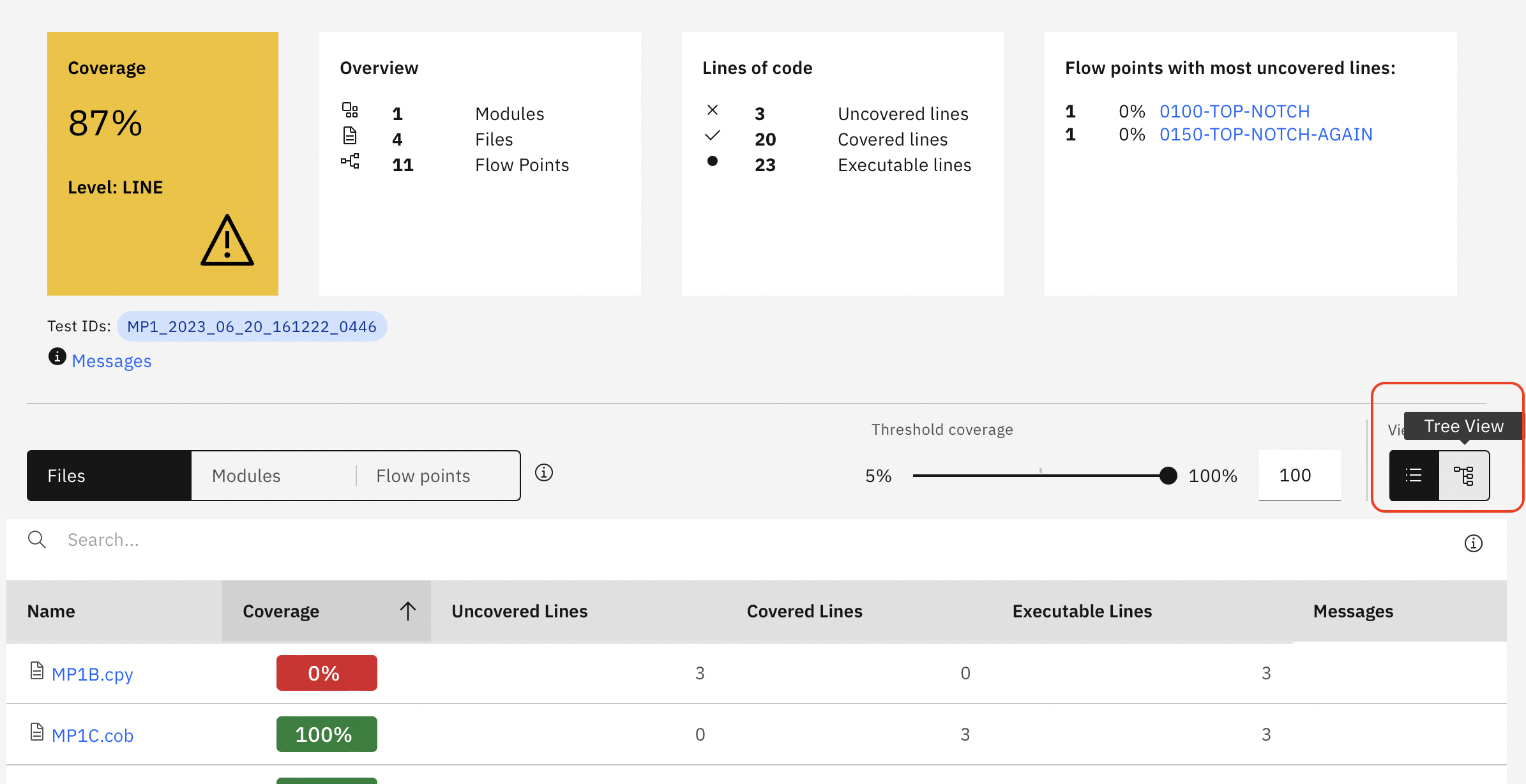Switch the filter to Modules
Screen dimensions: 1526x784
(246, 475)
